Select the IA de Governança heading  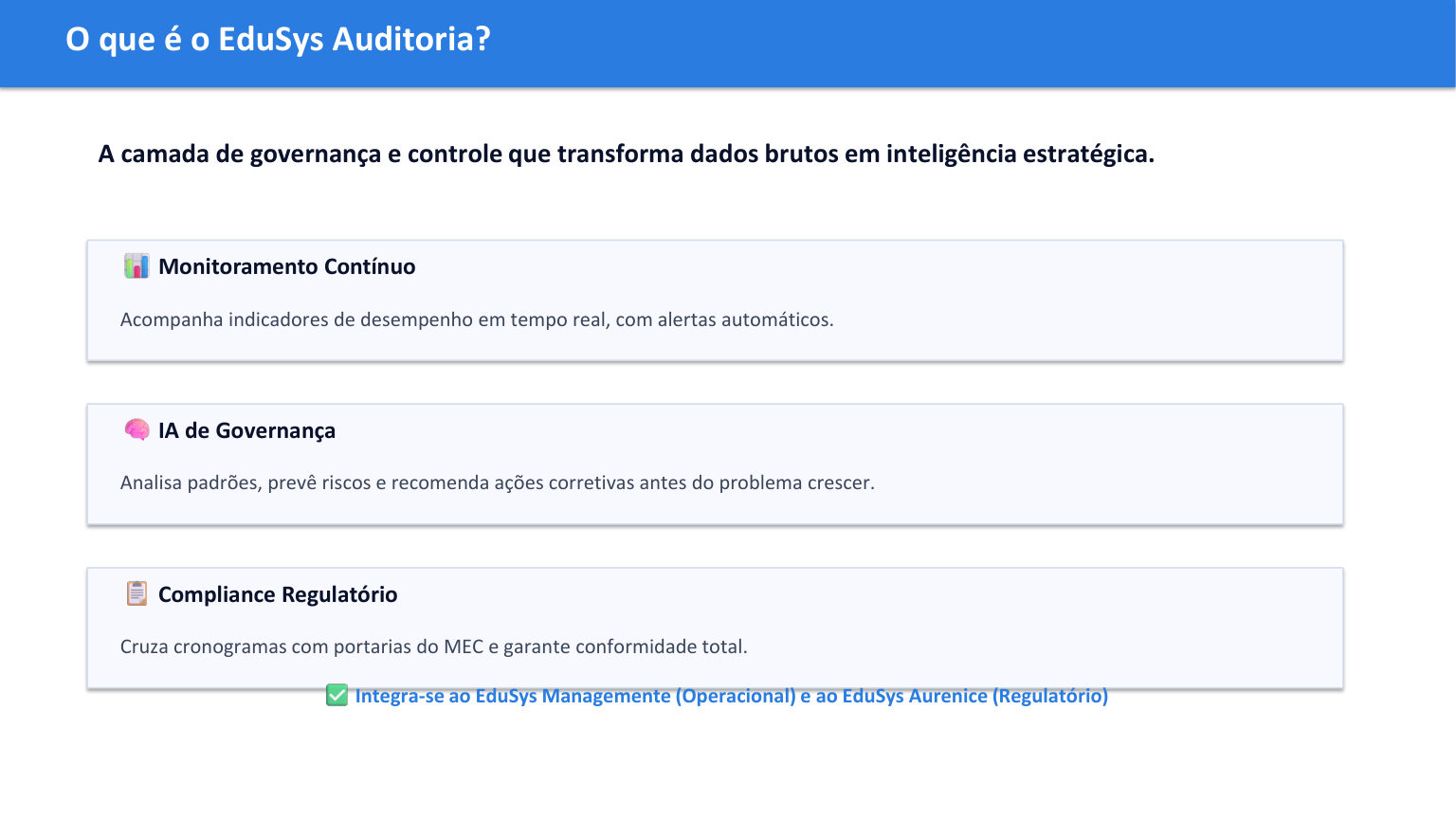pyautogui.click(x=246, y=430)
